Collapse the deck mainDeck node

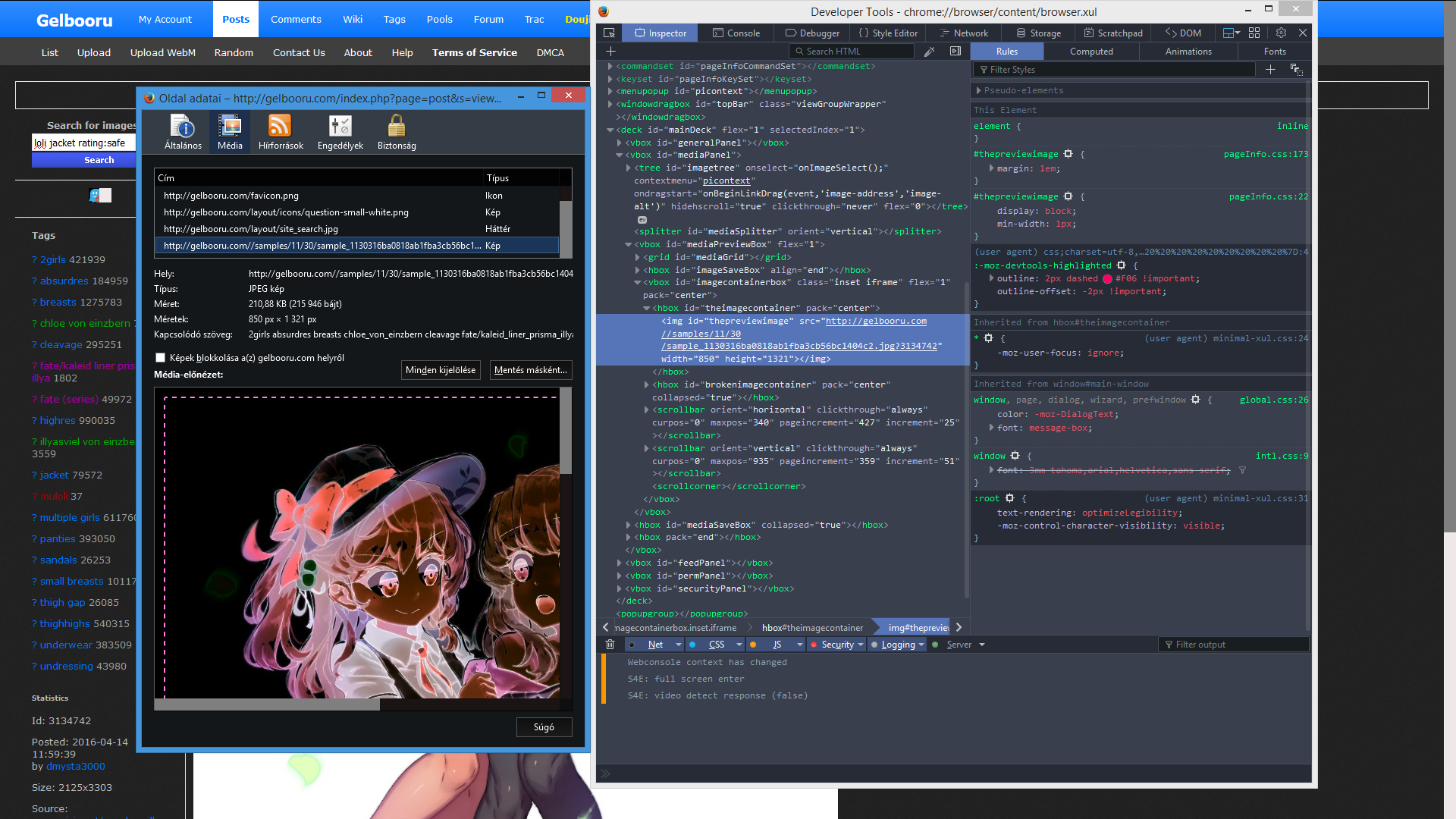pyautogui.click(x=610, y=130)
